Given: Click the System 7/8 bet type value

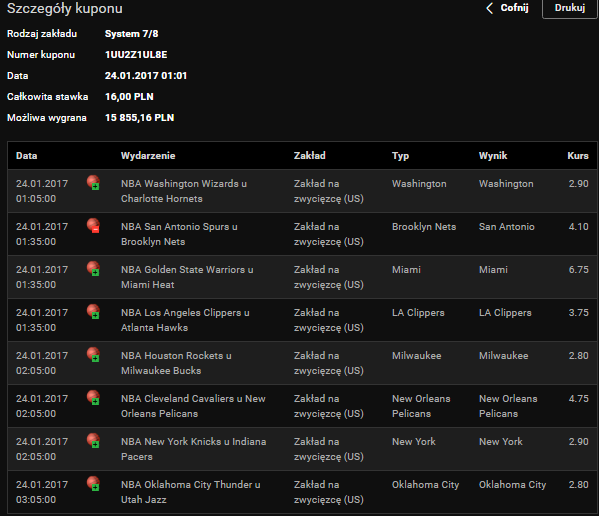Looking at the screenshot, I should tap(131, 34).
